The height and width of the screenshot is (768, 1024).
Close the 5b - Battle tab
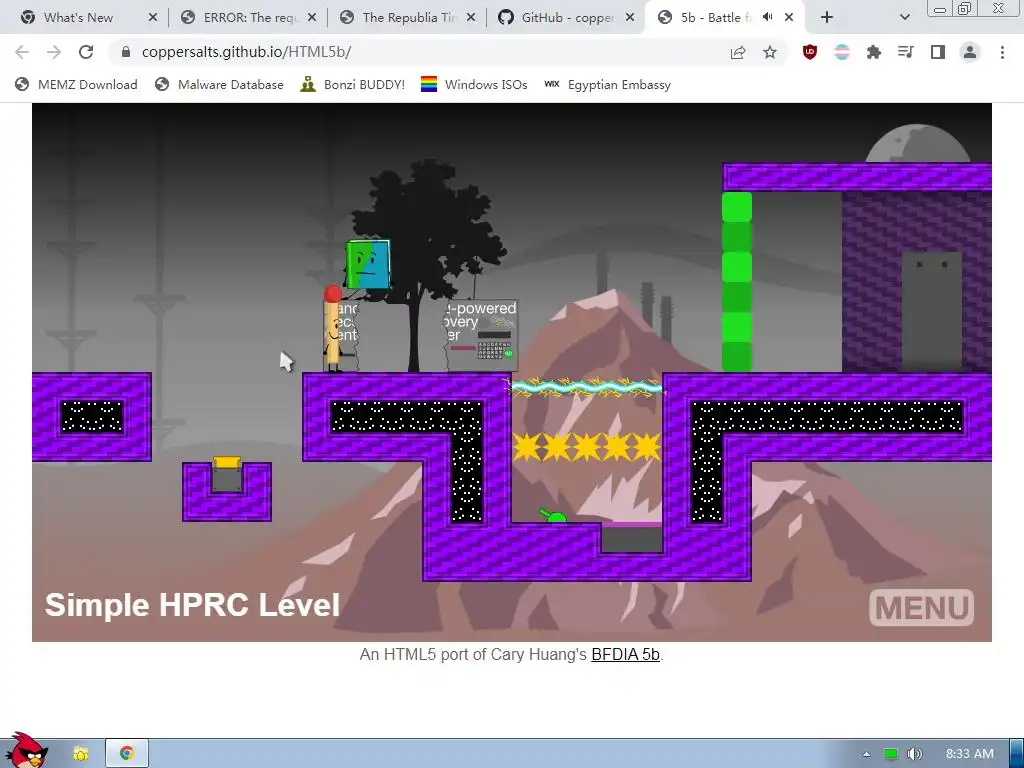point(789,18)
